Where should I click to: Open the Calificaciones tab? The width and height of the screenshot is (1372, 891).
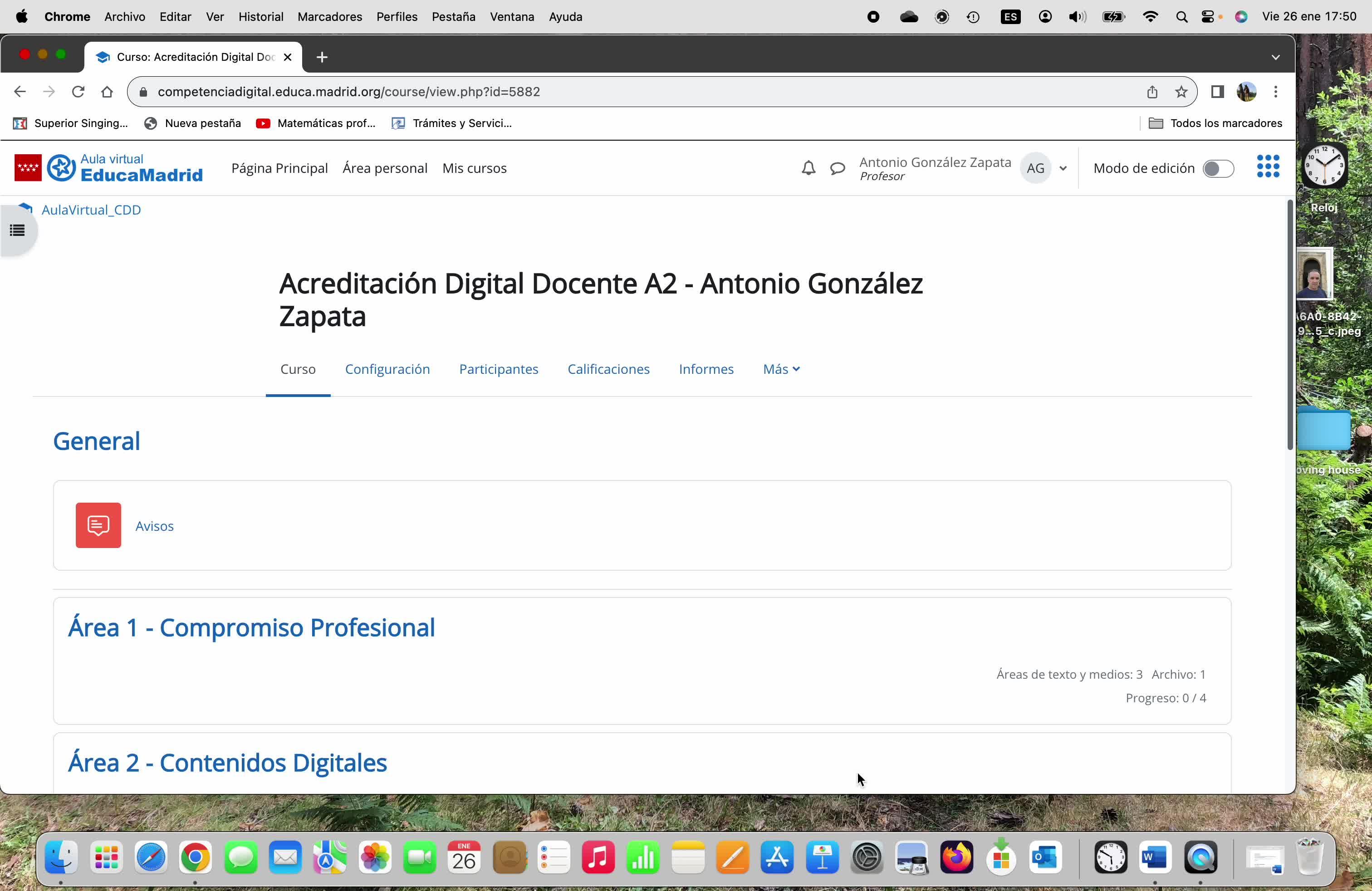608,369
